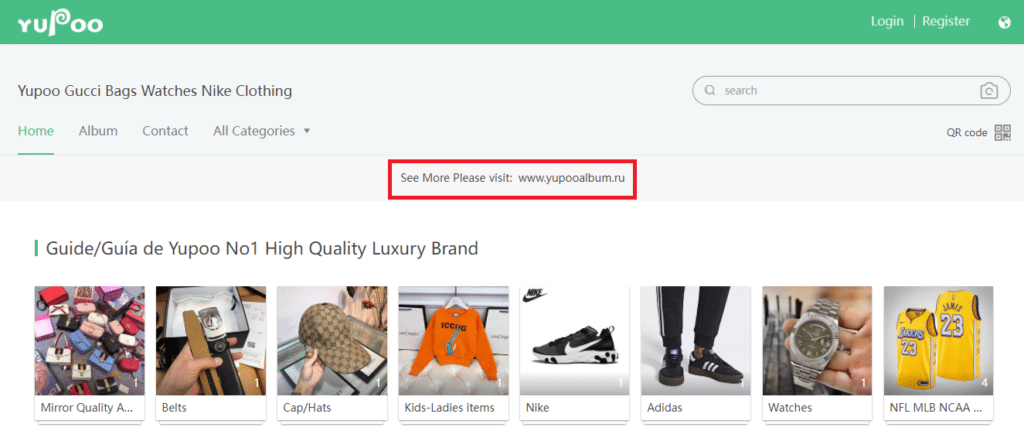1024x441 pixels.
Task: Open the Adidas album thumbnail
Action: click(x=696, y=340)
